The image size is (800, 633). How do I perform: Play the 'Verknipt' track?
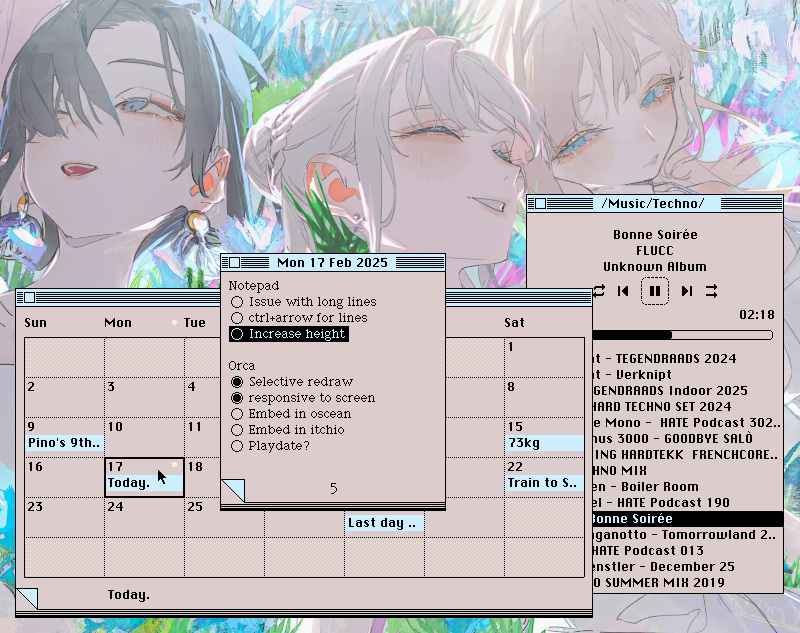click(688, 374)
